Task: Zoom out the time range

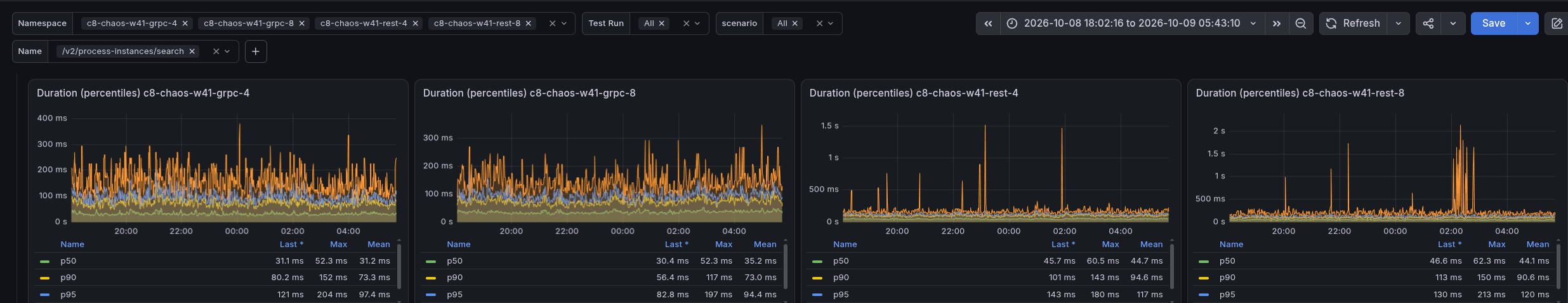Action: pyautogui.click(x=1301, y=24)
